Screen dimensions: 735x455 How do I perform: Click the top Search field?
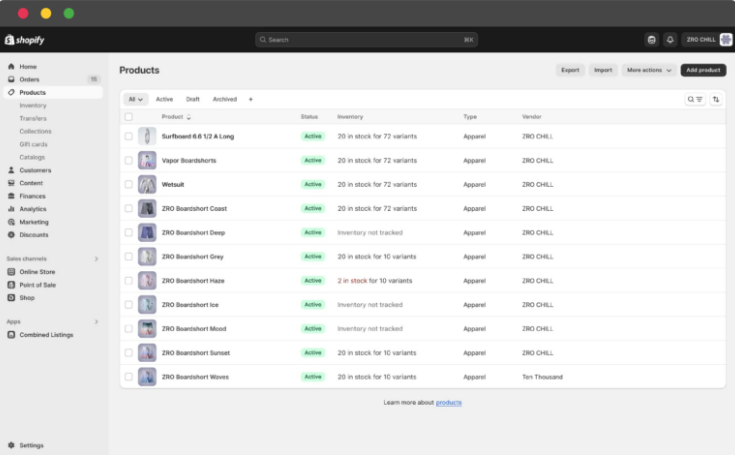click(366, 40)
